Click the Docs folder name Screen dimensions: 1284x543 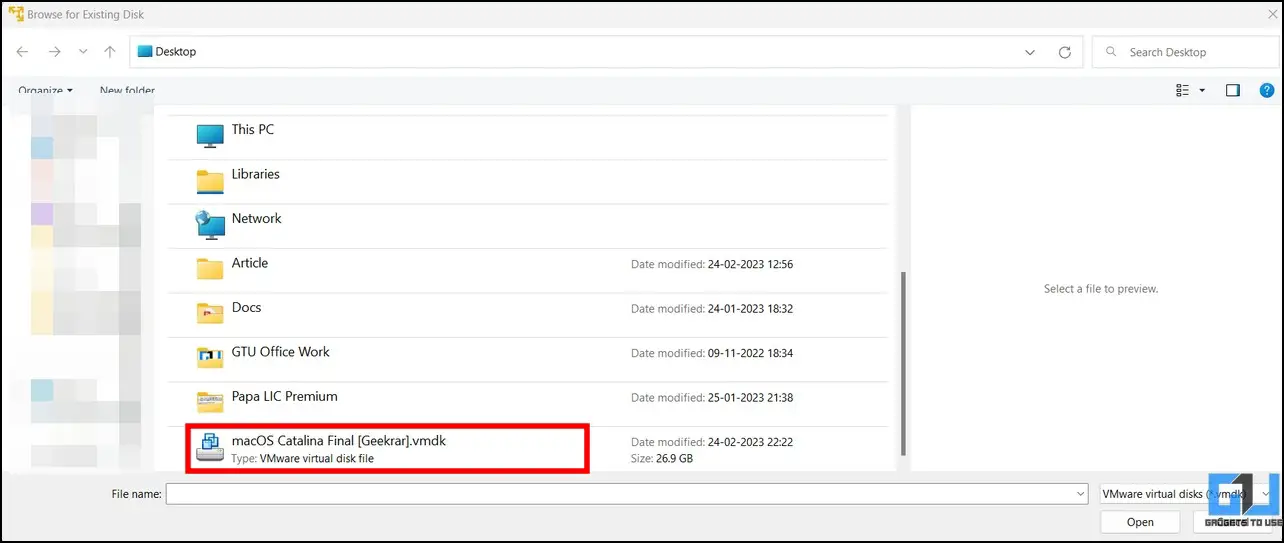[x=246, y=307]
